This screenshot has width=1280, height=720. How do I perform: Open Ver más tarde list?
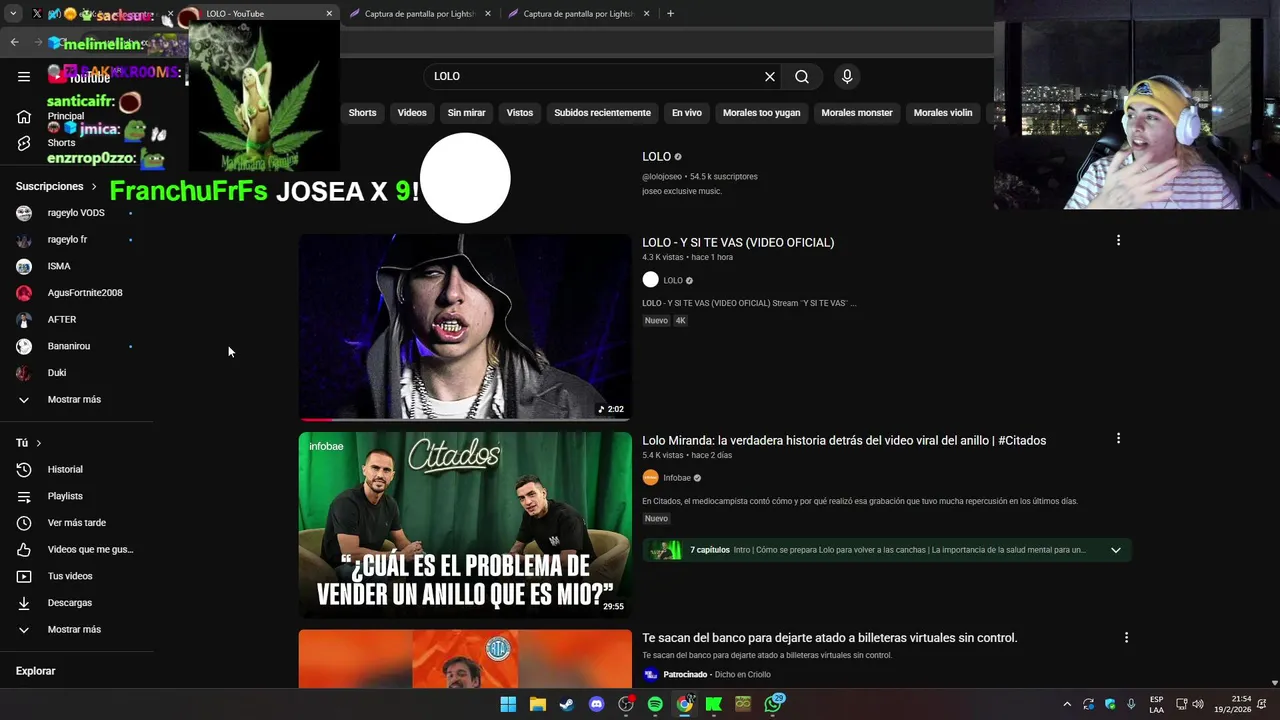pyautogui.click(x=77, y=522)
